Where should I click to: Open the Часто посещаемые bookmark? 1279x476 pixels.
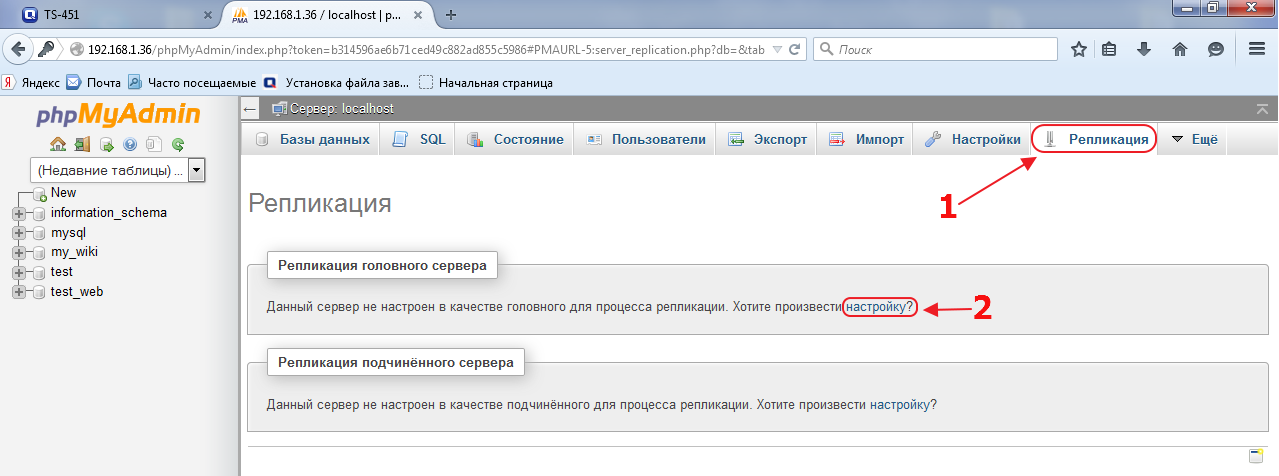191,83
